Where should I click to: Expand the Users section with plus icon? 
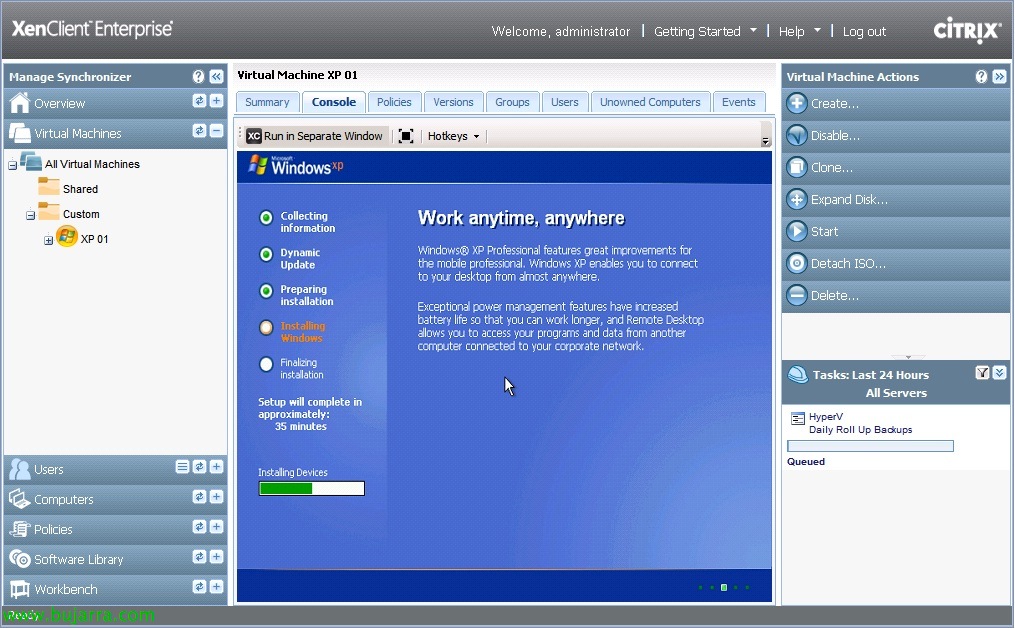[x=216, y=467]
